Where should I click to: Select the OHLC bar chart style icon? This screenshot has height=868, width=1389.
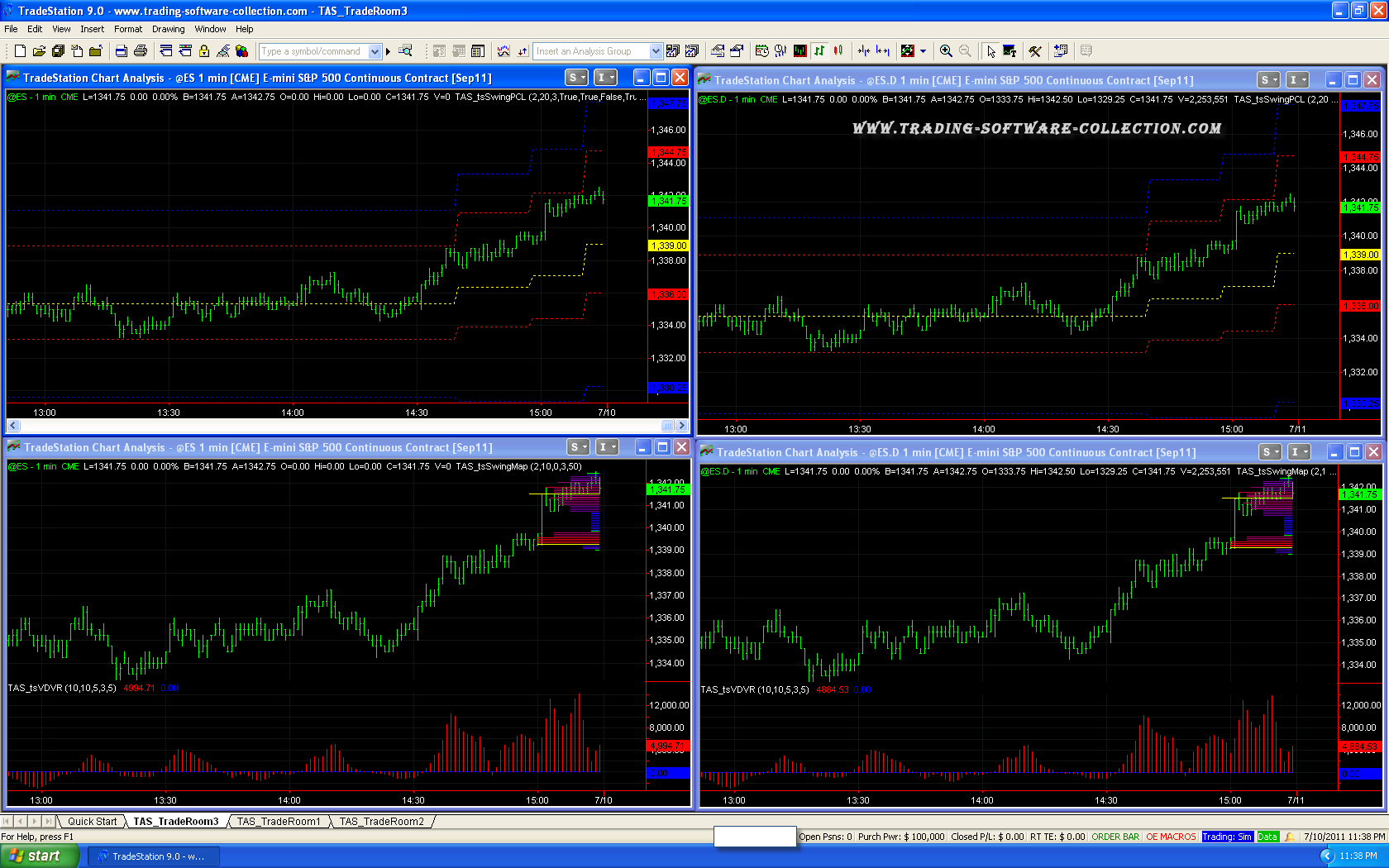coord(819,51)
